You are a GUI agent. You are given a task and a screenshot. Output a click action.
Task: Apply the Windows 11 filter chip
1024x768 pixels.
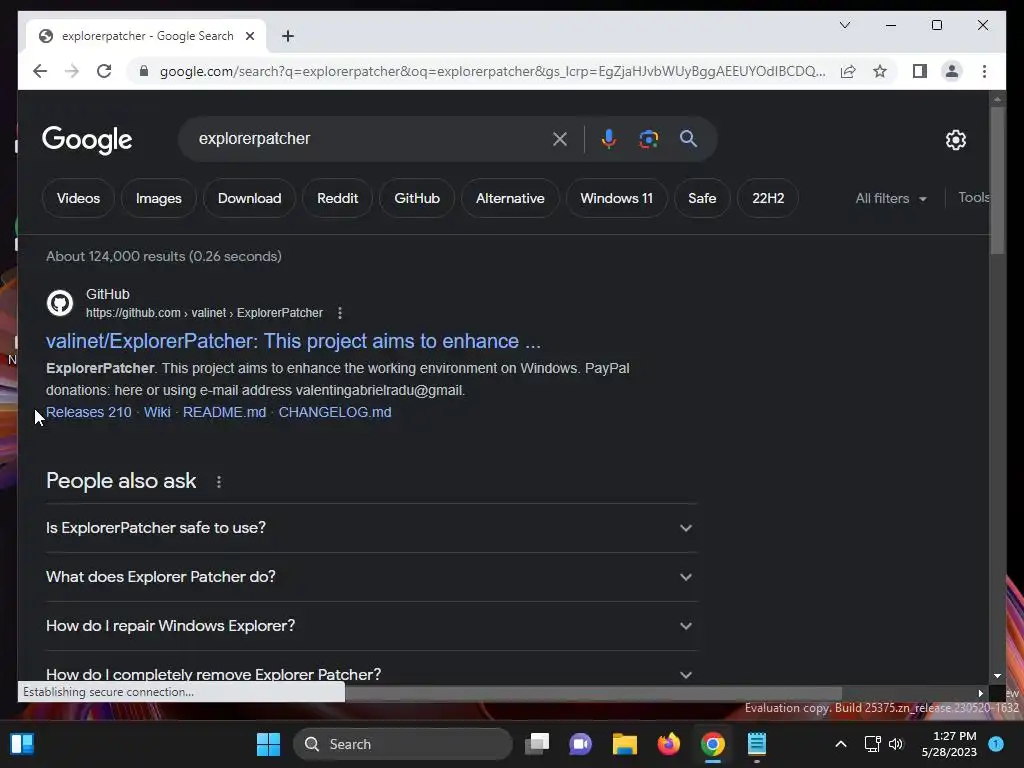(616, 198)
